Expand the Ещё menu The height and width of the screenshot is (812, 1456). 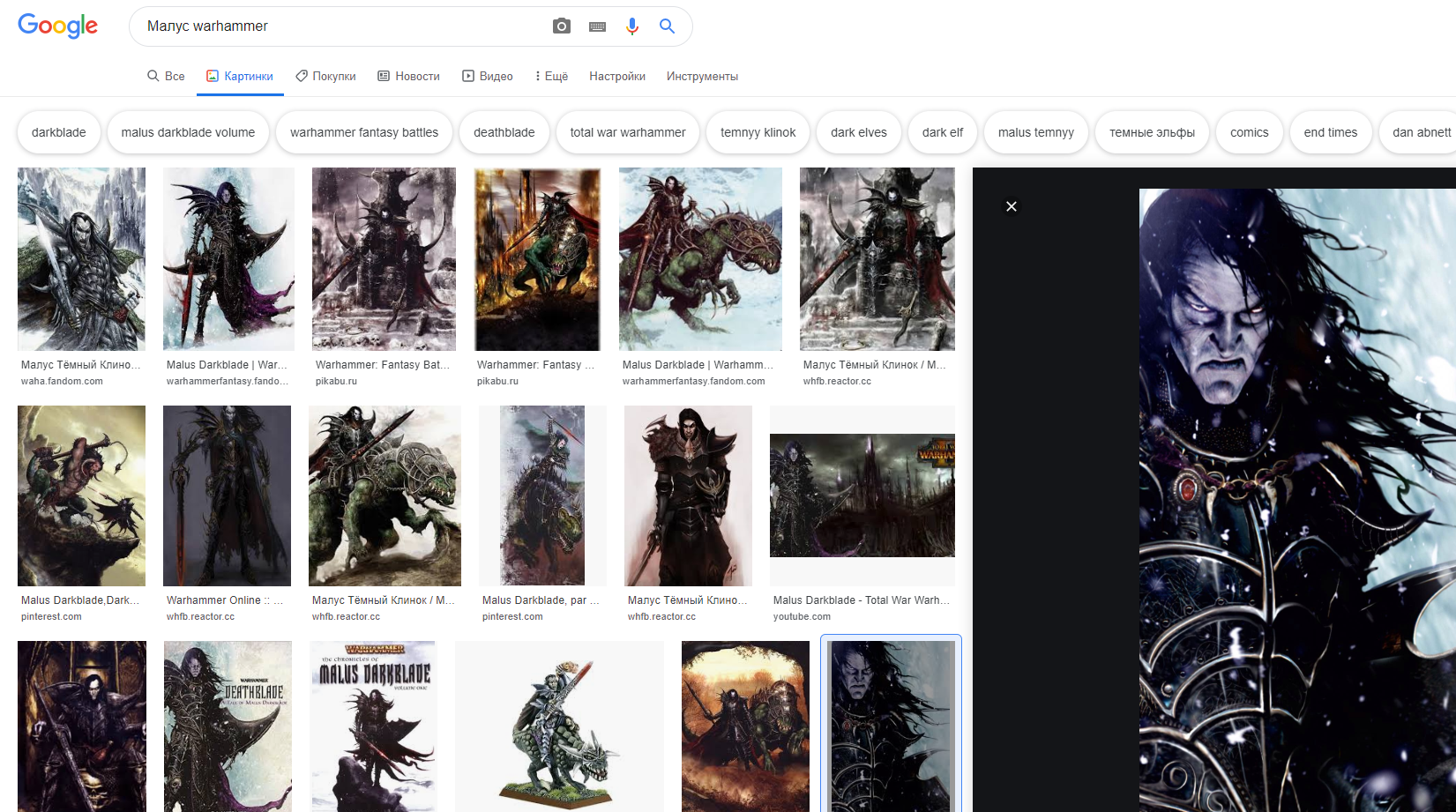(551, 77)
